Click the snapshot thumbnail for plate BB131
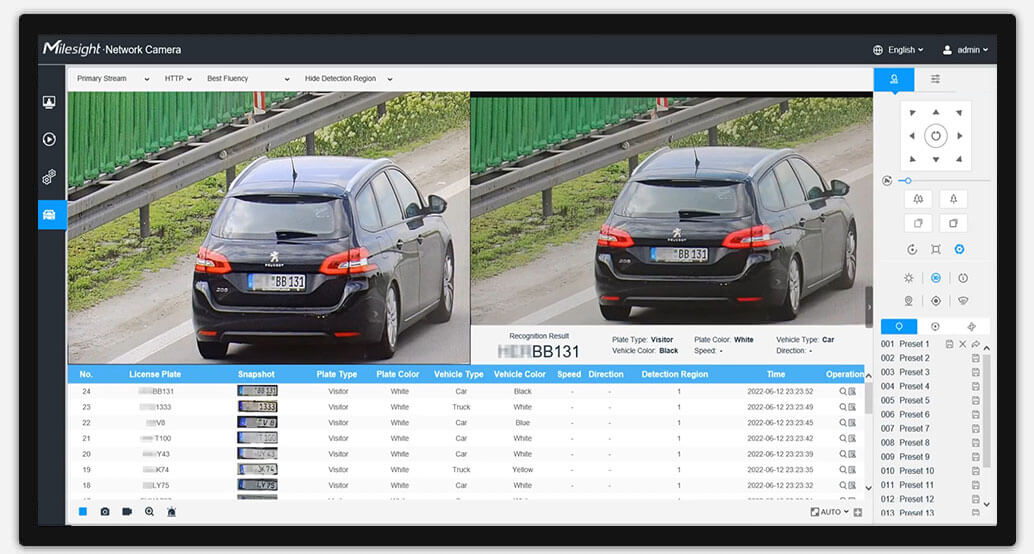The image size is (1034, 554). tap(257, 391)
